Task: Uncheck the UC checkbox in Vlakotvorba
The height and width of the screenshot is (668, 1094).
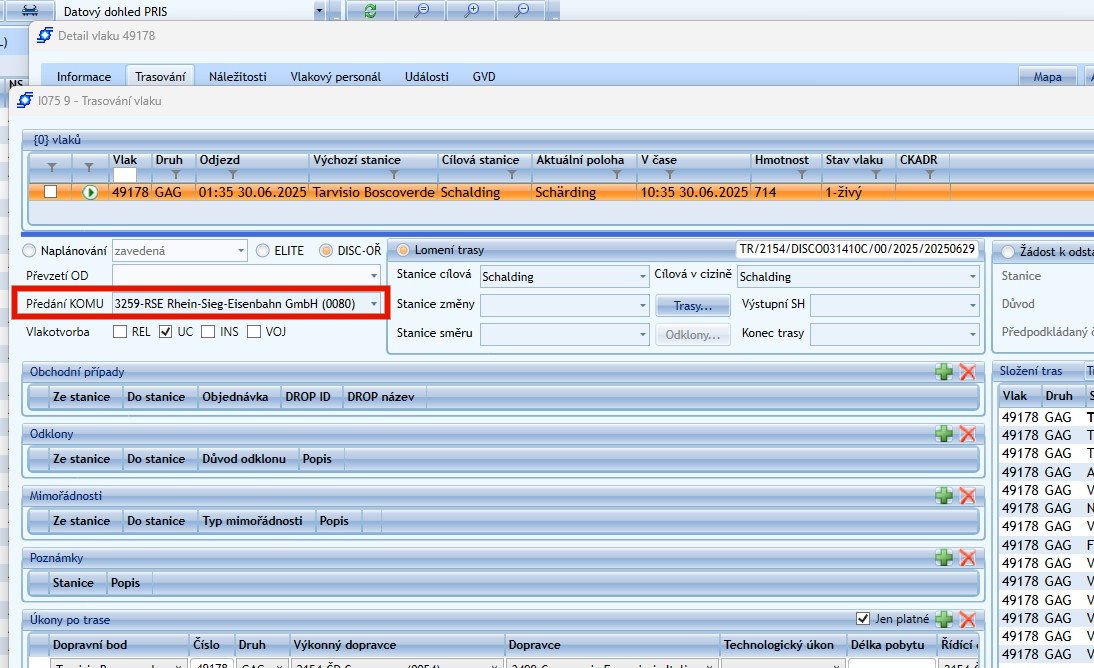Action: pyautogui.click(x=167, y=331)
